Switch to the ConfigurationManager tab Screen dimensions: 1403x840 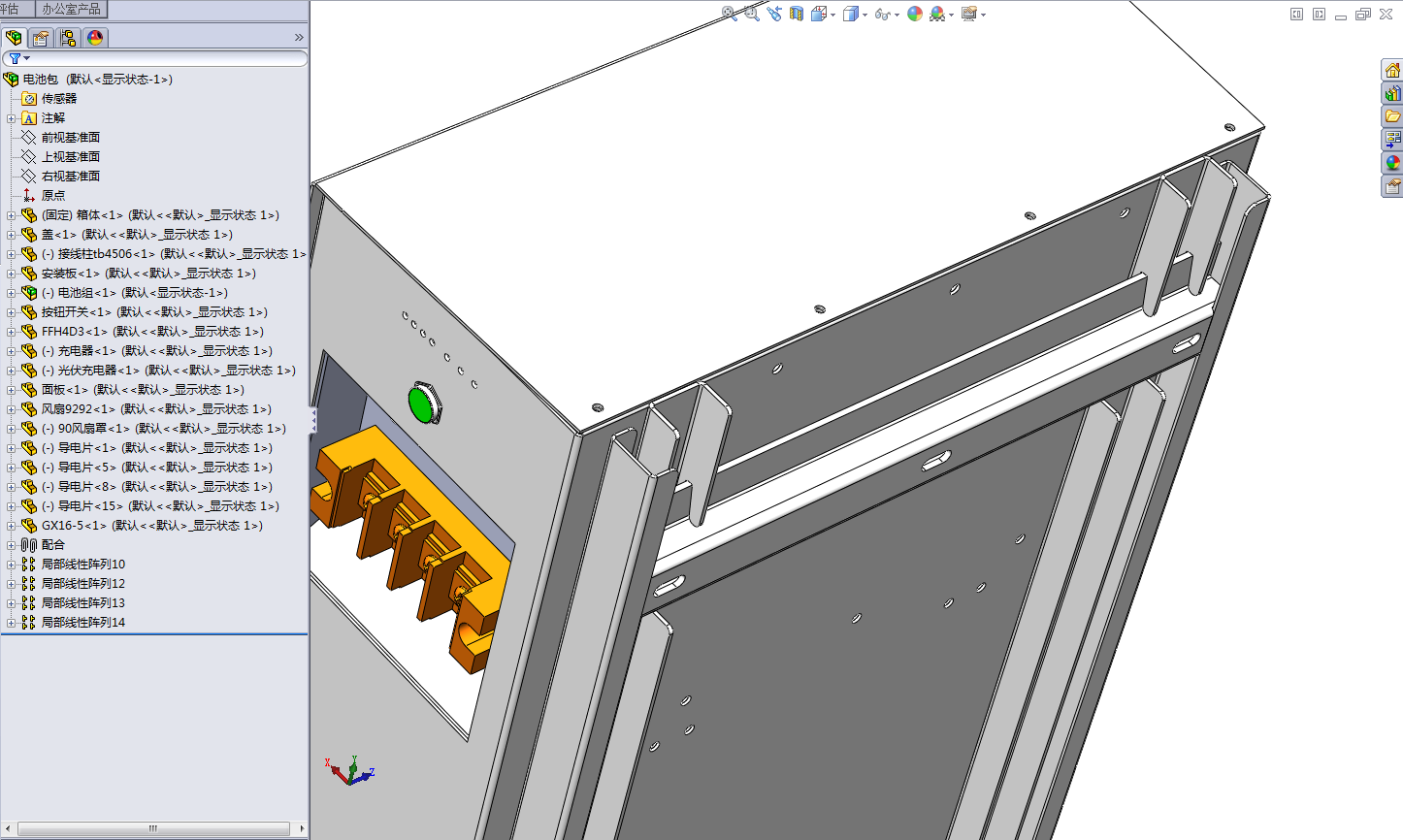click(x=68, y=38)
